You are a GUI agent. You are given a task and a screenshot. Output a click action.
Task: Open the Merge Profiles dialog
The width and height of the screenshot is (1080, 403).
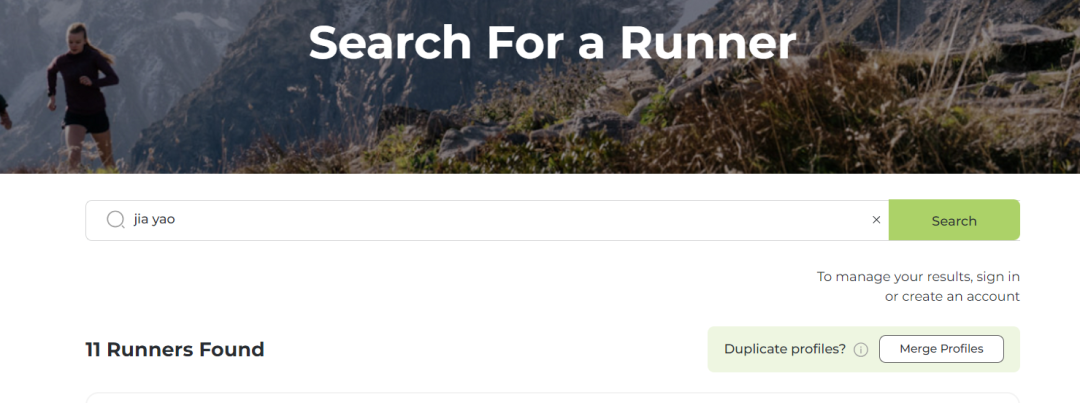point(941,349)
